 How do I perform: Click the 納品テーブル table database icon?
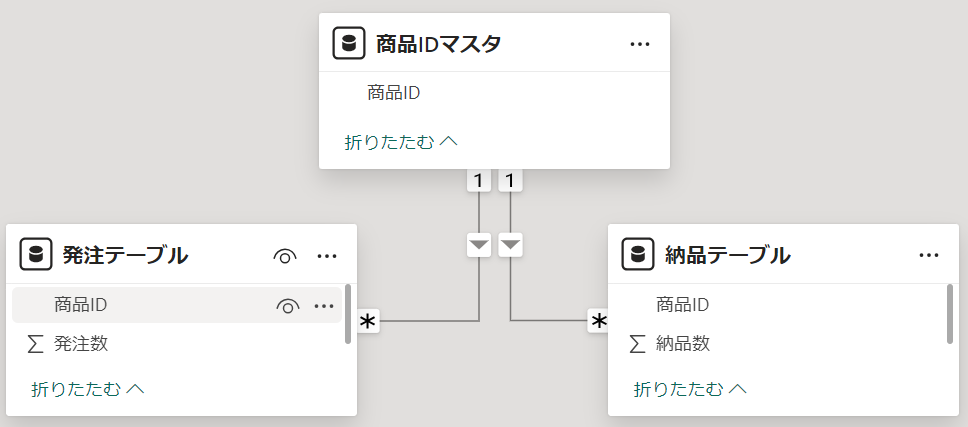click(x=638, y=255)
